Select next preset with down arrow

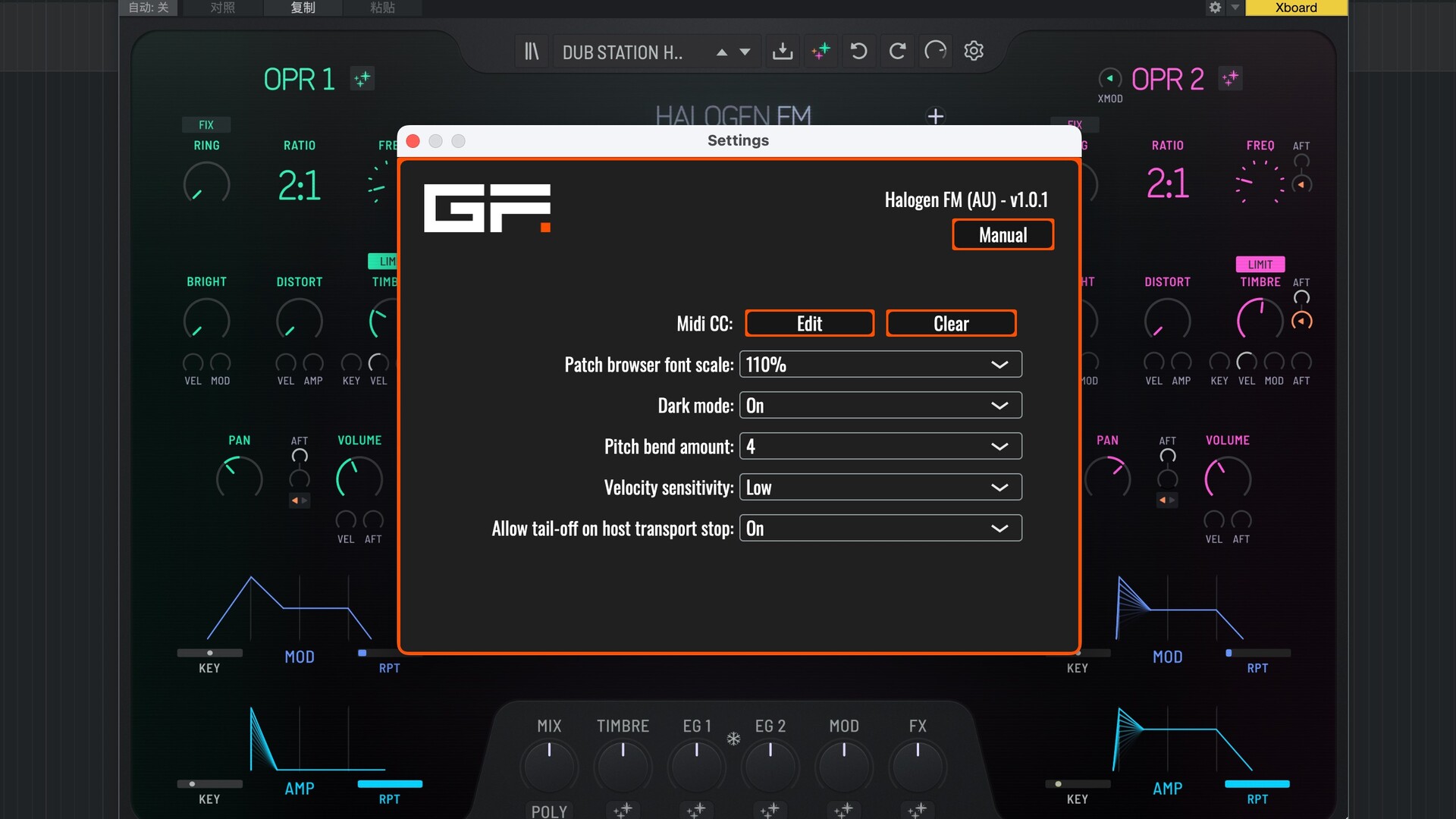[745, 52]
